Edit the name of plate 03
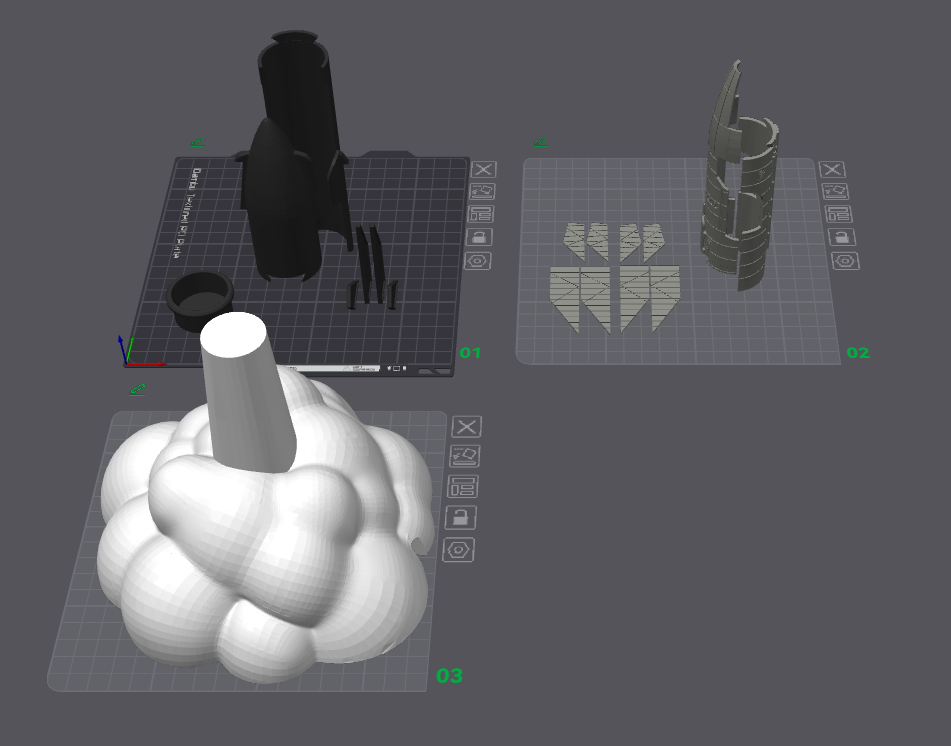Screen dimensions: 951x746 tap(137, 389)
